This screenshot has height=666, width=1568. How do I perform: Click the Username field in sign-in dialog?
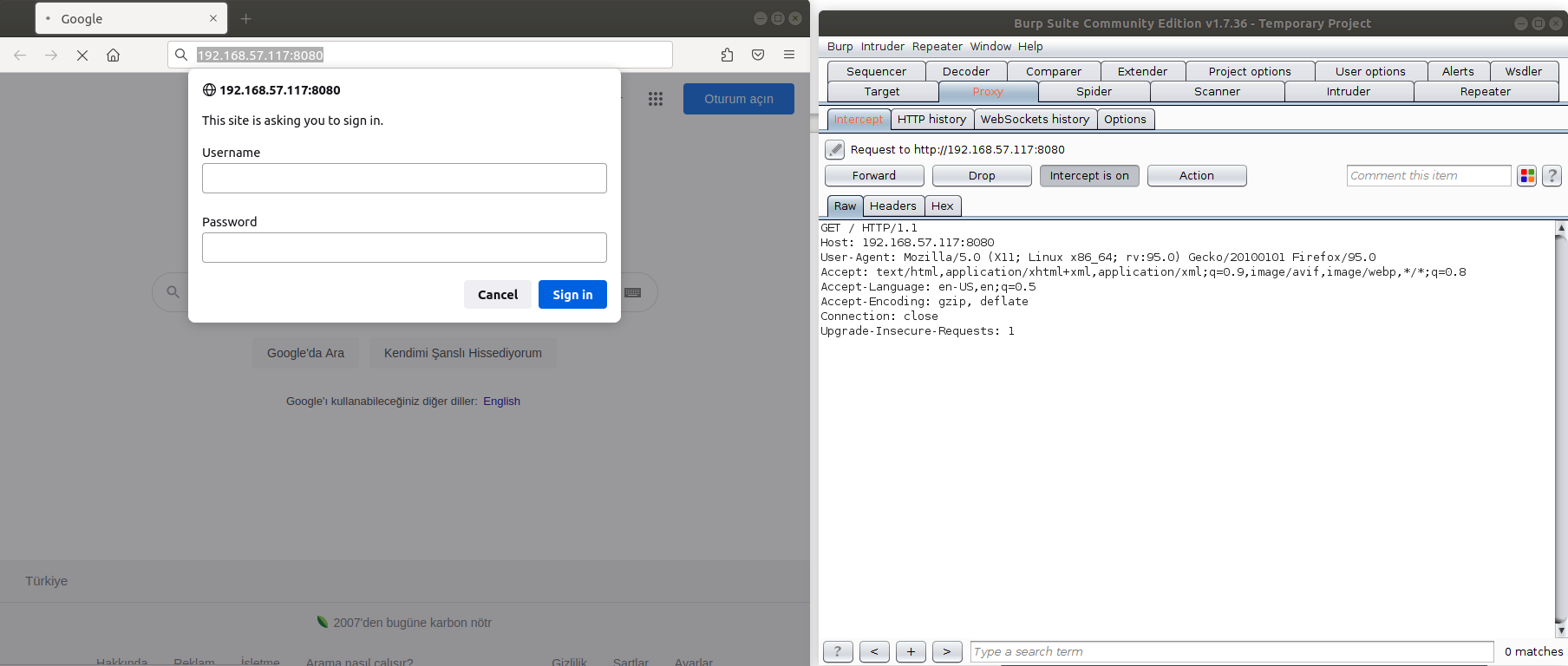[x=404, y=178]
